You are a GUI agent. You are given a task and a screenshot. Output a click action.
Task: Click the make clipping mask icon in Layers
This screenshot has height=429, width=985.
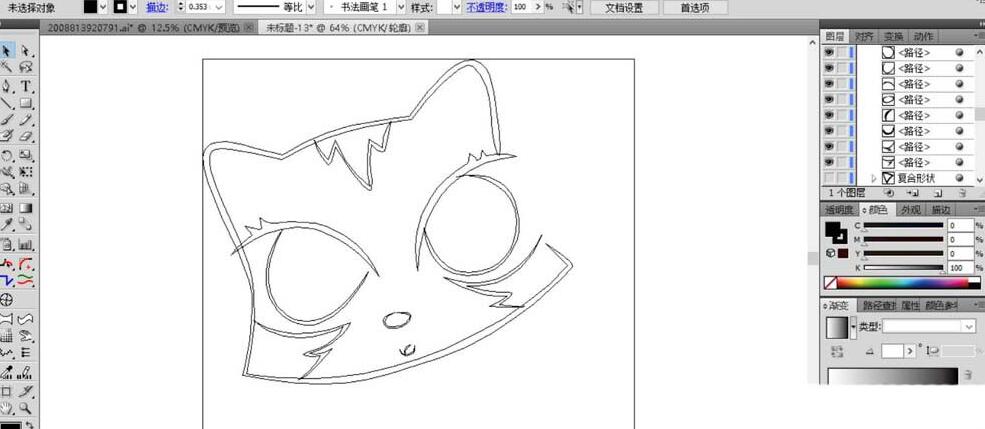(889, 193)
